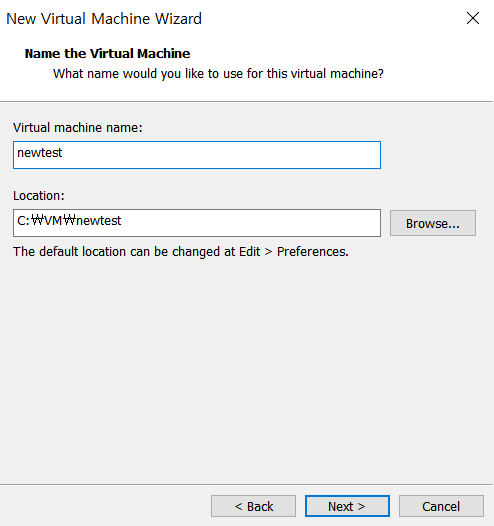Click the subtitle asking what name to use
The width and height of the screenshot is (494, 526).
pyautogui.click(x=218, y=74)
